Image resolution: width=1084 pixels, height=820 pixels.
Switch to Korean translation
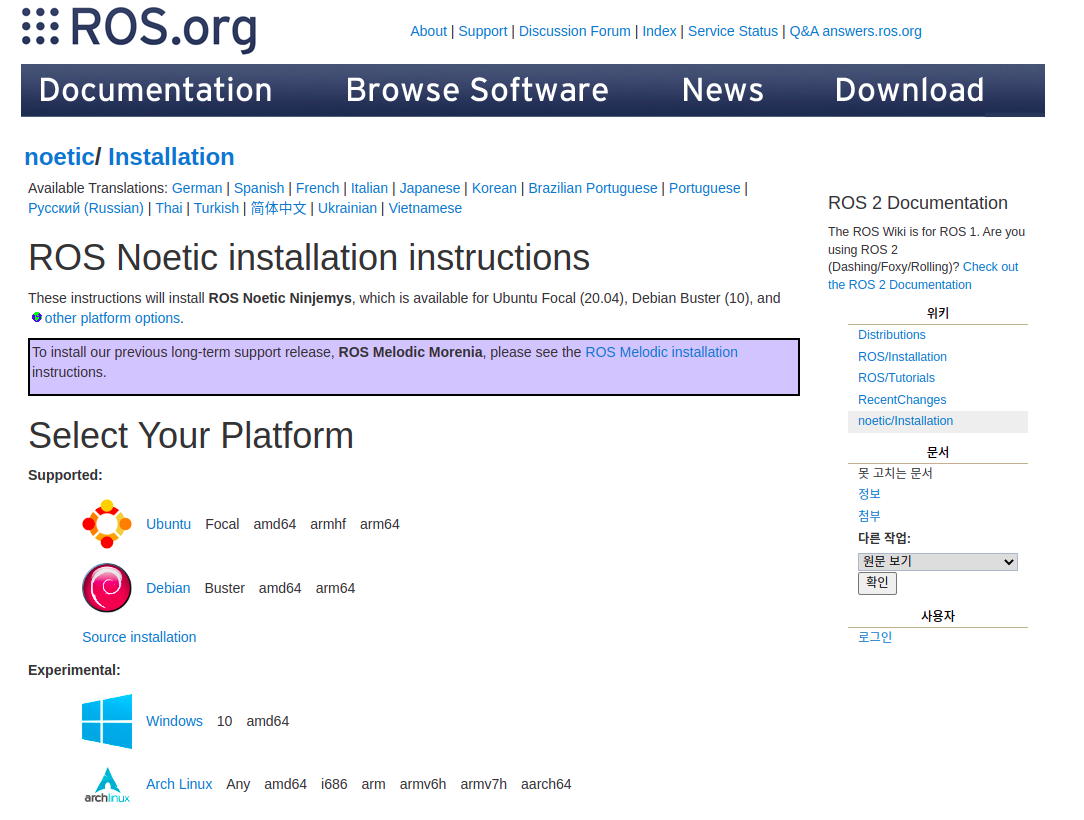coord(494,188)
